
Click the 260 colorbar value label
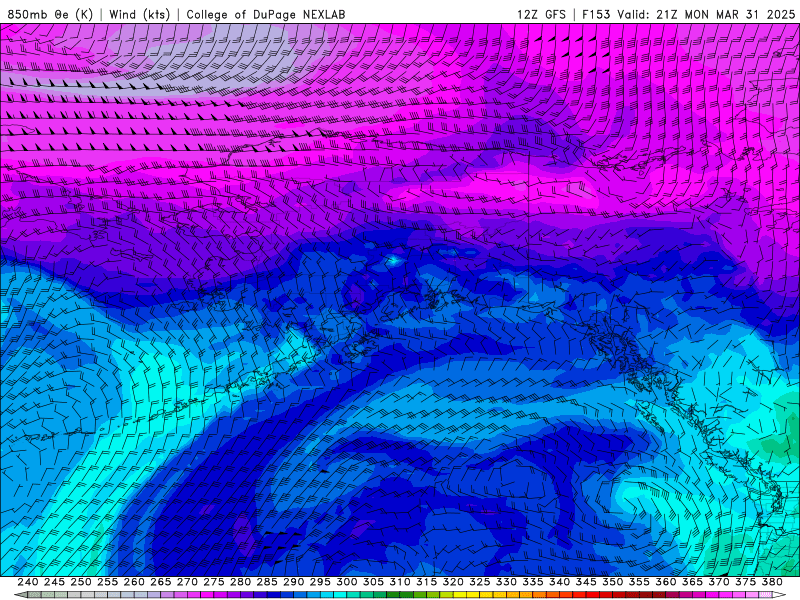click(134, 582)
